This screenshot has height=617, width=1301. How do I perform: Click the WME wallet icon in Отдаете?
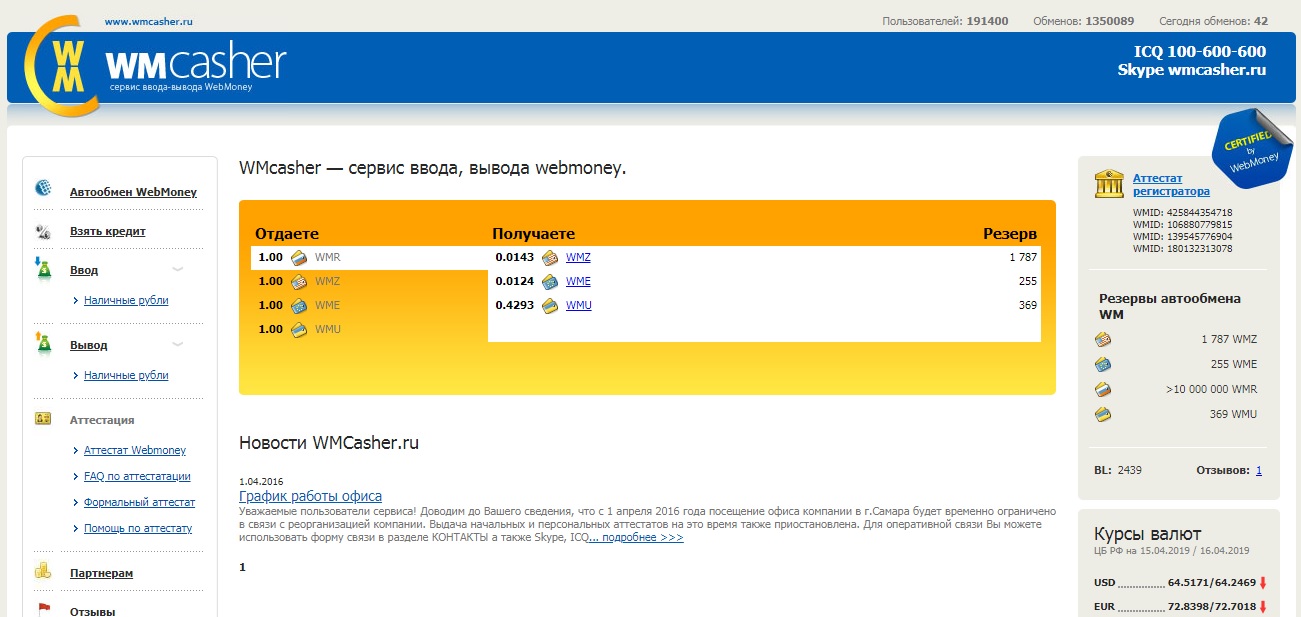tap(298, 305)
